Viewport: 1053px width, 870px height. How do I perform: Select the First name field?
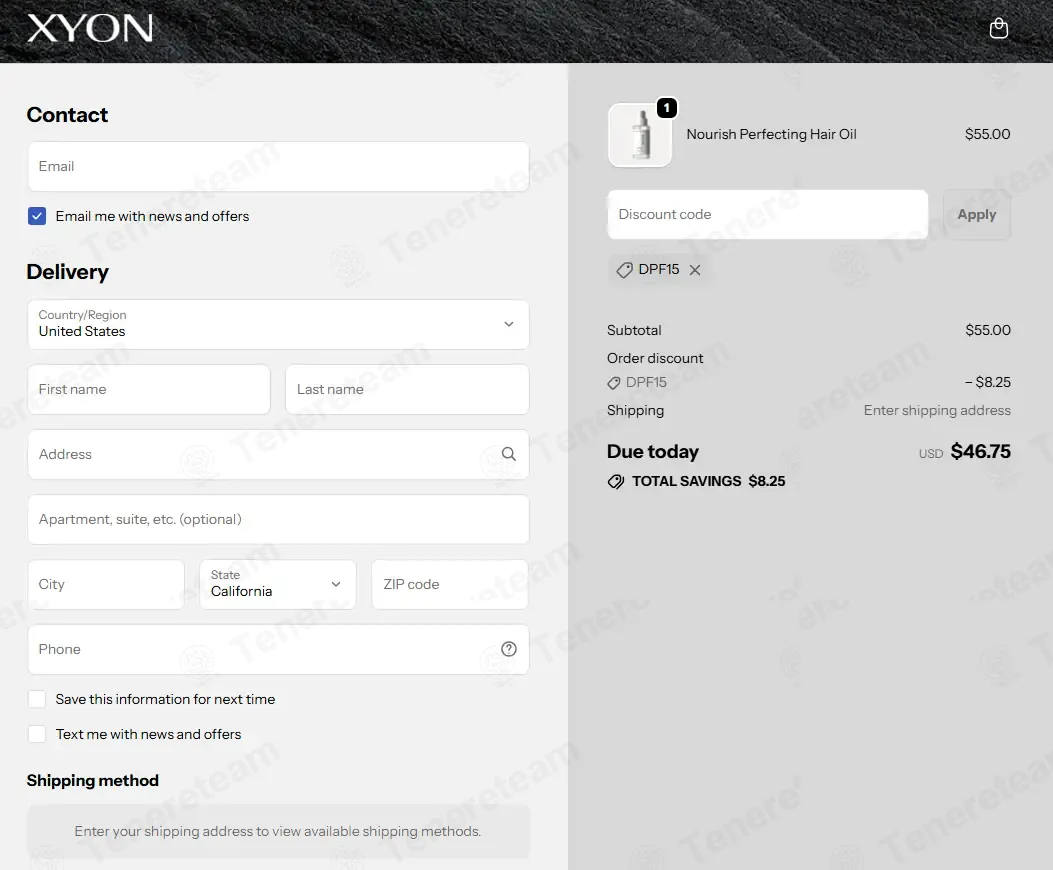[x=149, y=390]
